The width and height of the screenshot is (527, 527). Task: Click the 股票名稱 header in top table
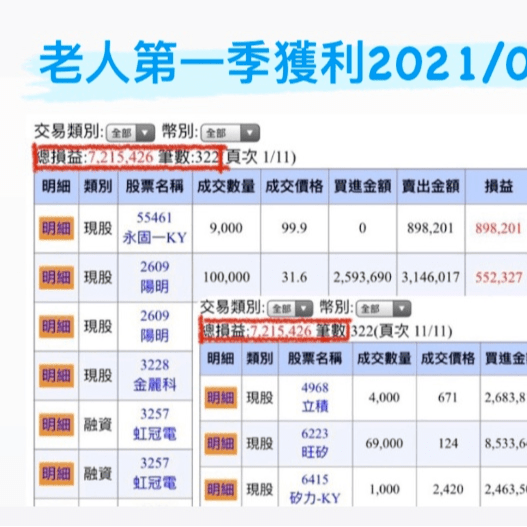point(155,186)
